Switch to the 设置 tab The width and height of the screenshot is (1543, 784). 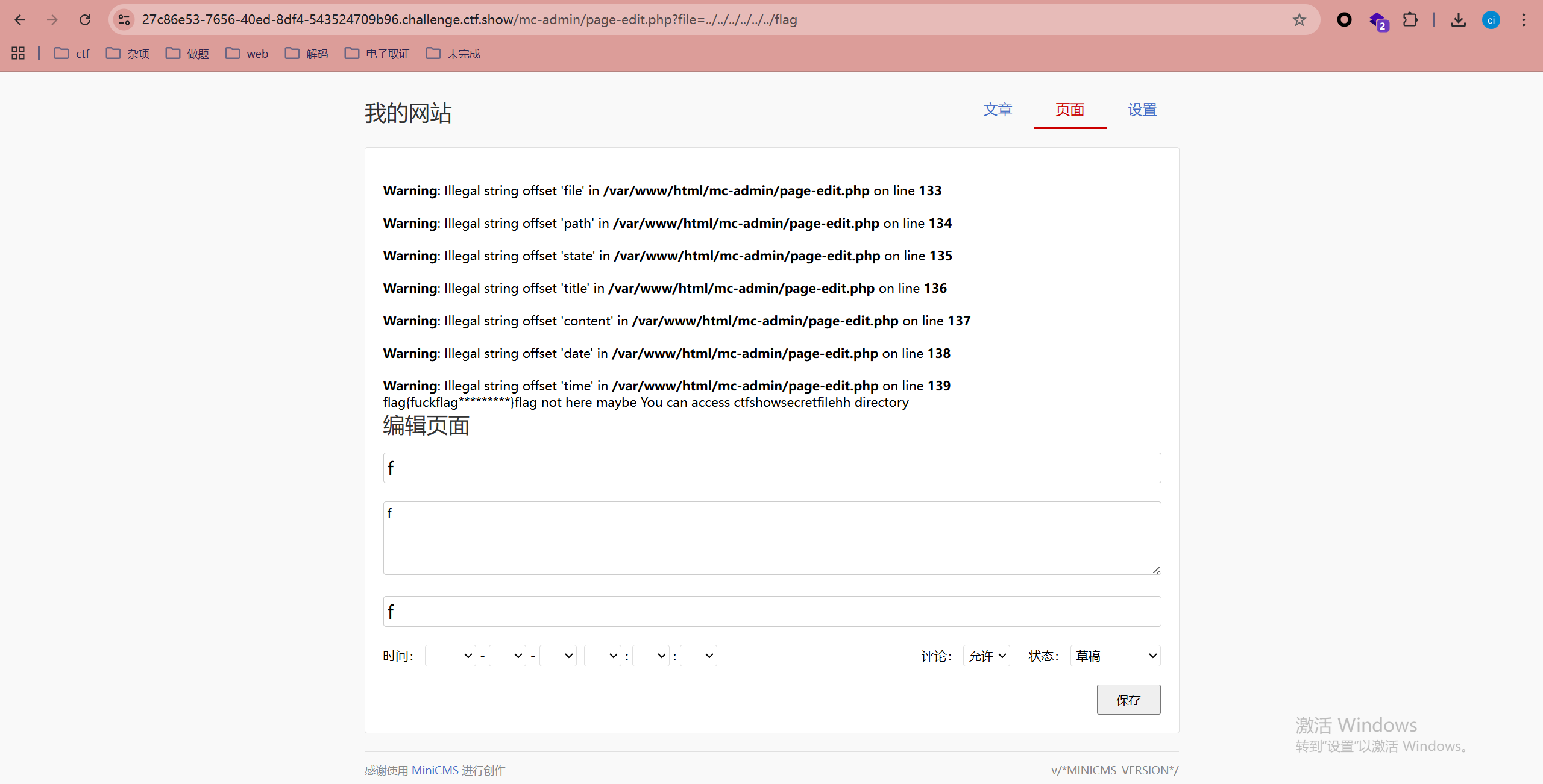1142,110
